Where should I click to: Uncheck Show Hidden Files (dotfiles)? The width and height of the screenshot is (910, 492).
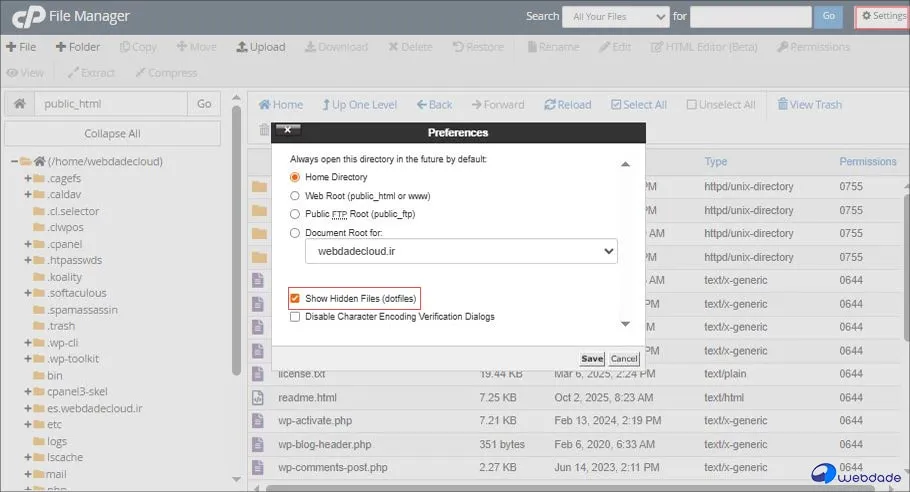(295, 299)
